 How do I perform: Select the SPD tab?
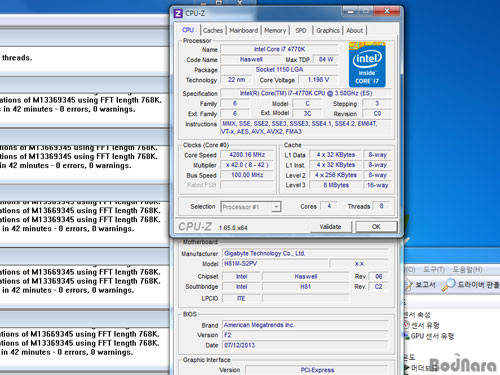pyautogui.click(x=301, y=30)
